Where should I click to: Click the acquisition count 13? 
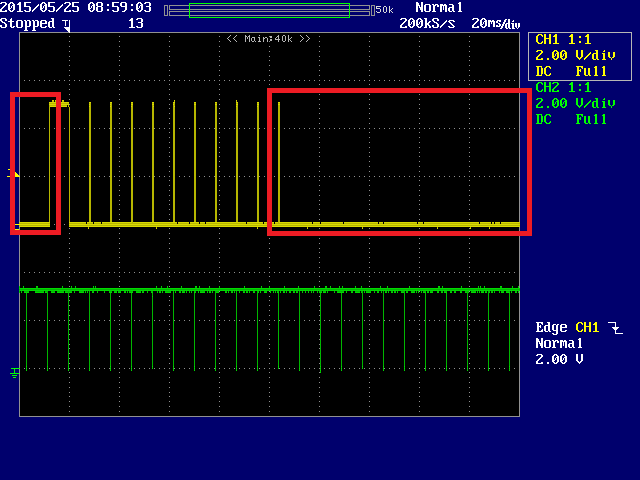click(x=136, y=23)
